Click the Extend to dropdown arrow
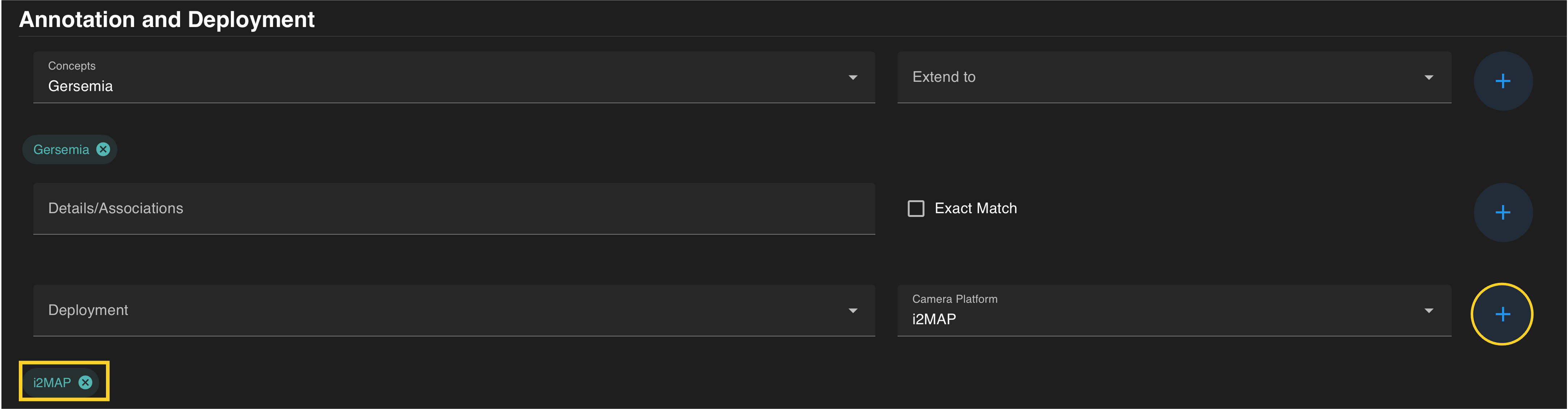1568x409 pixels. pyautogui.click(x=1429, y=78)
